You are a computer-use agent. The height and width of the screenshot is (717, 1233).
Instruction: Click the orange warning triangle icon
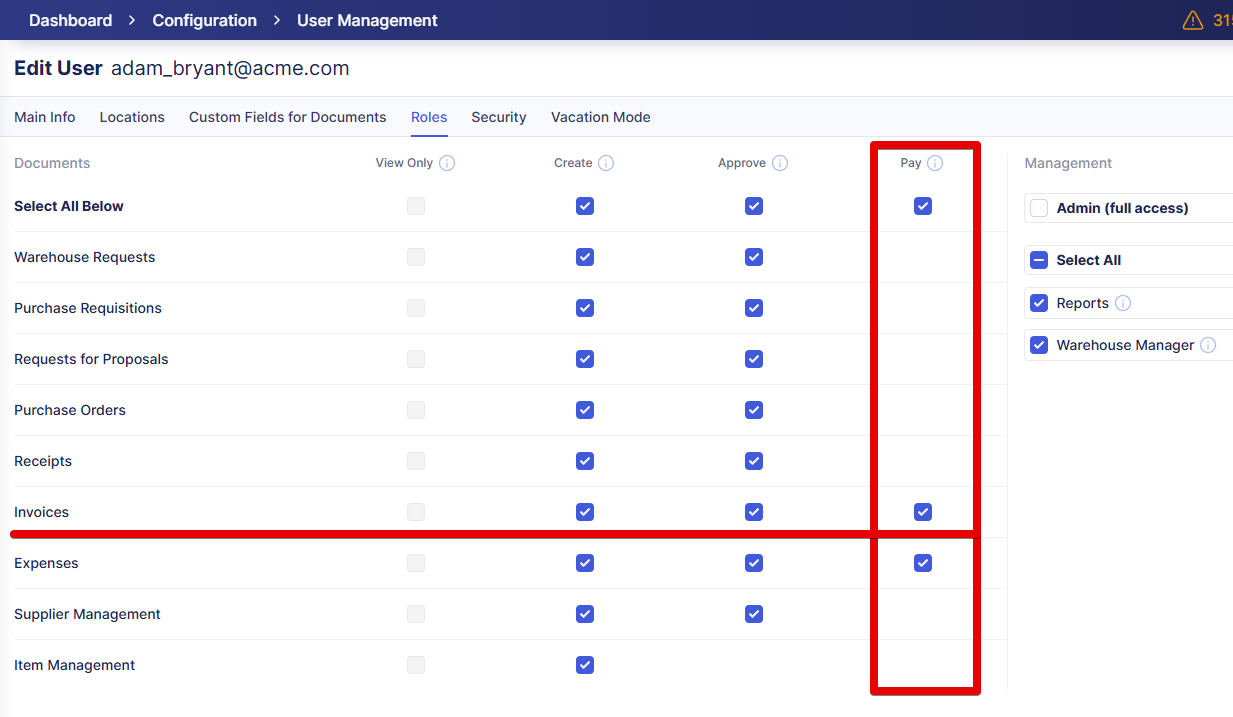tap(1192, 20)
